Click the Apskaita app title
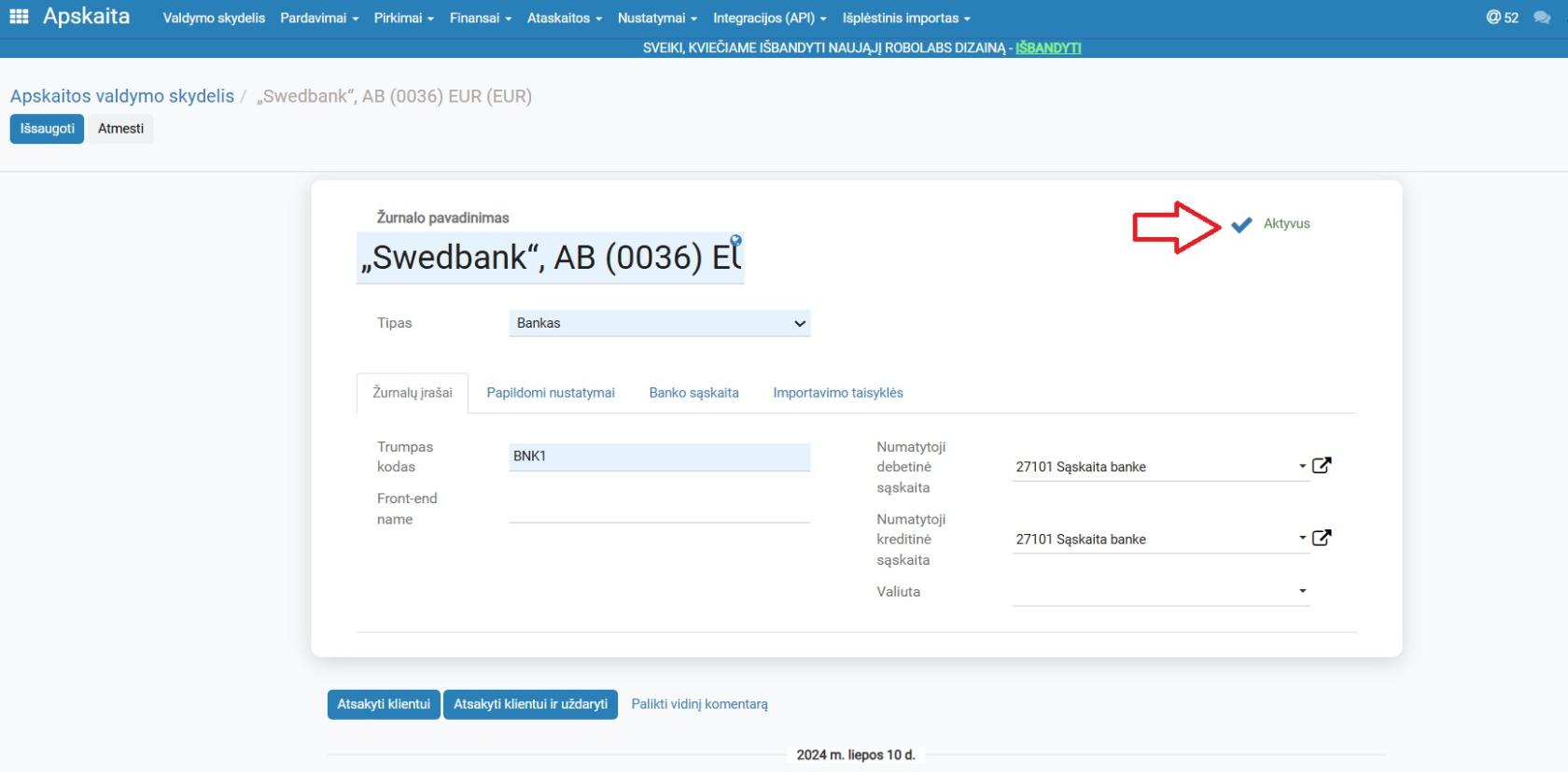Image resolution: width=1568 pixels, height=772 pixels. 86,17
